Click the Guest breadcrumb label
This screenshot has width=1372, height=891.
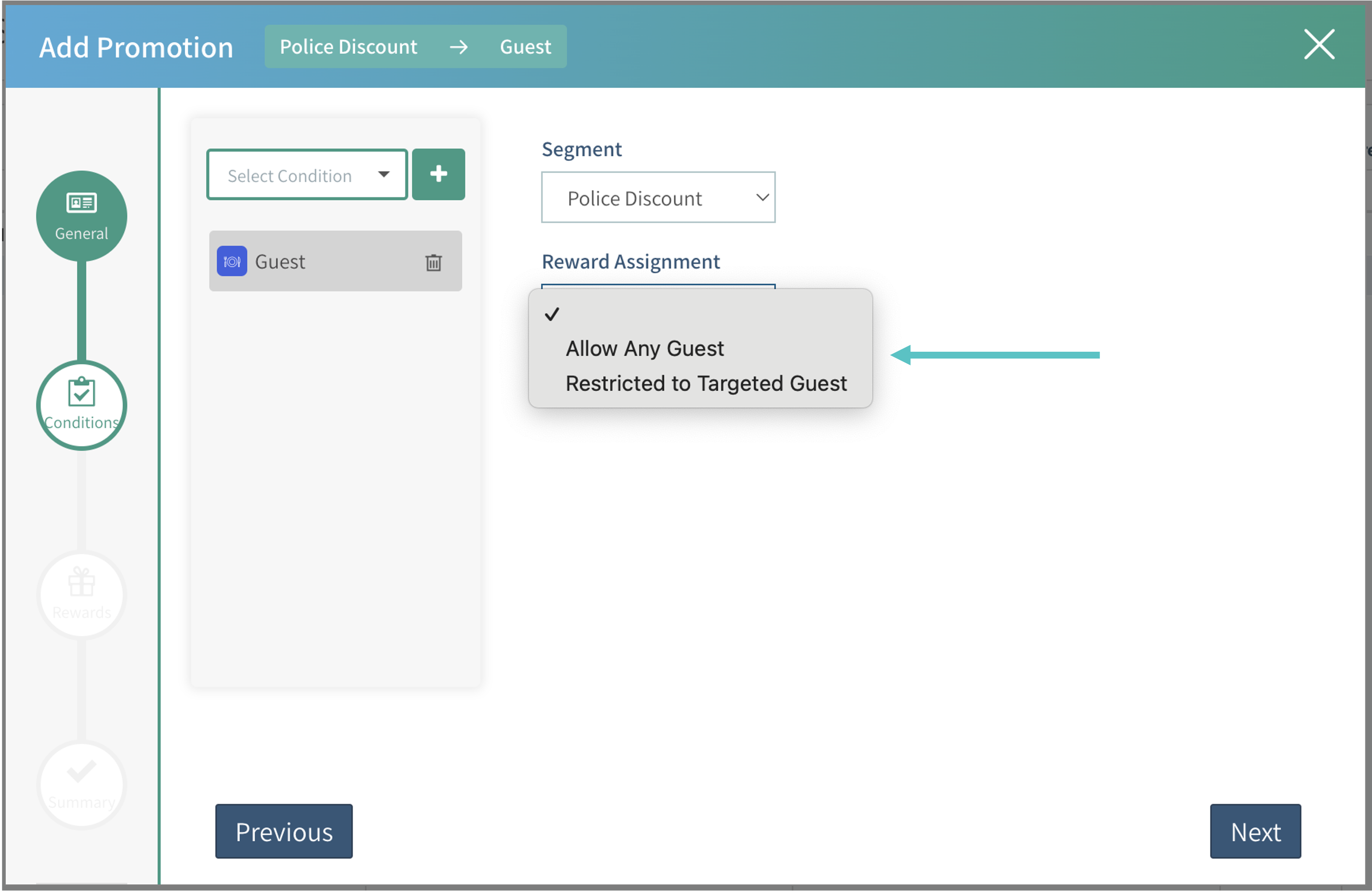(x=525, y=47)
